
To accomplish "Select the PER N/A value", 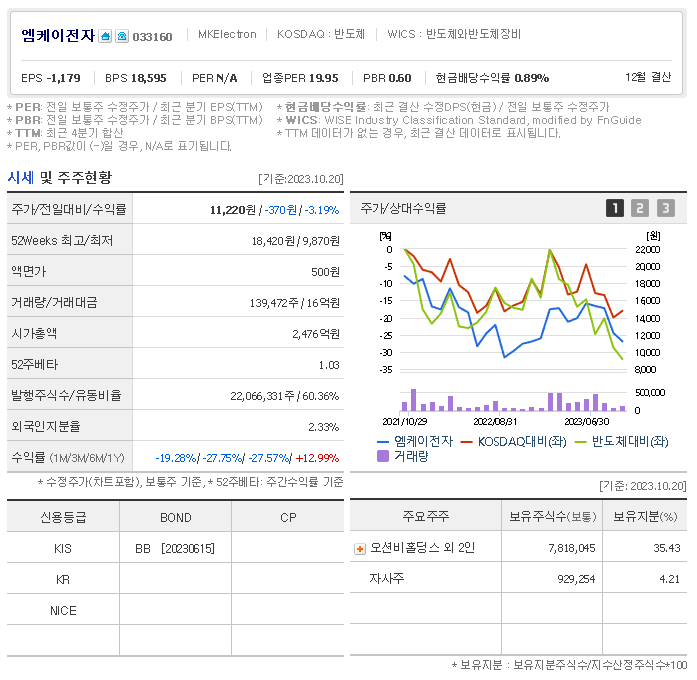I will click(x=215, y=78).
